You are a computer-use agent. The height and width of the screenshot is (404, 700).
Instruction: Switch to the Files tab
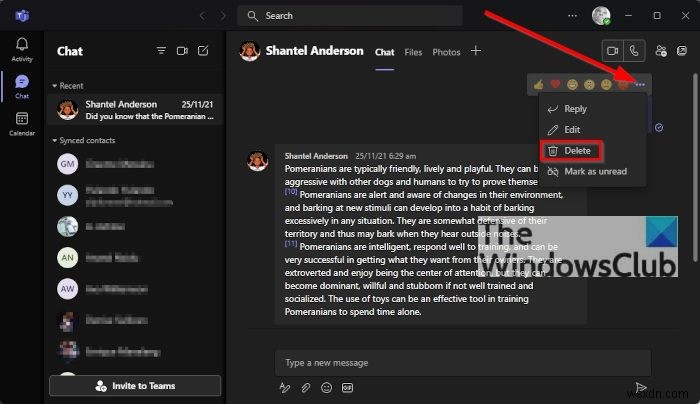point(413,52)
